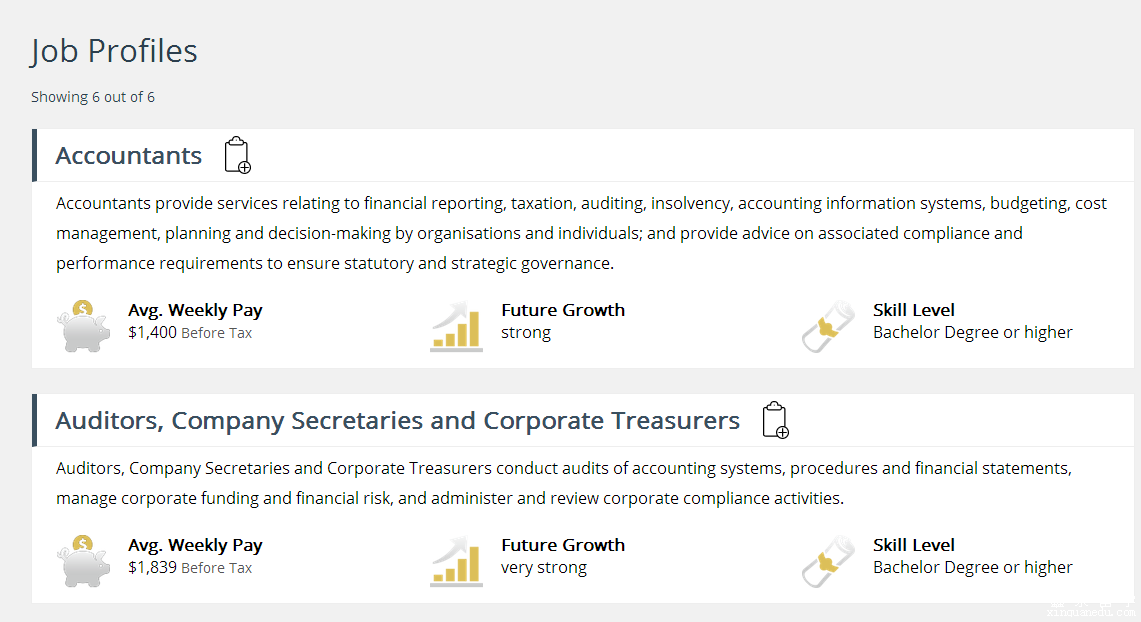This screenshot has width=1141, height=622.
Task: Click Avg. Weekly Pay label in Auditors card
Action: pyautogui.click(x=195, y=545)
